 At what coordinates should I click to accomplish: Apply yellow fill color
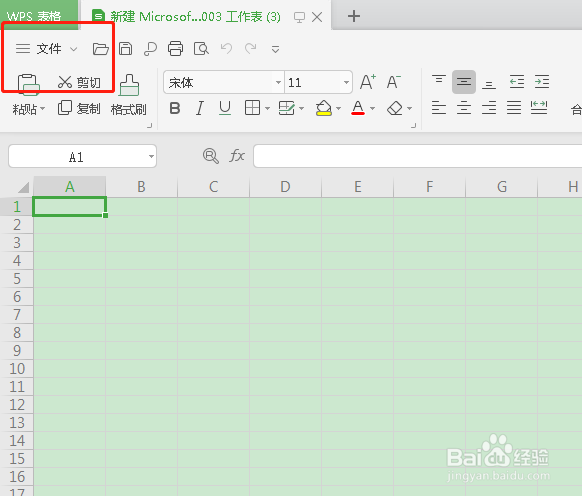[324, 108]
